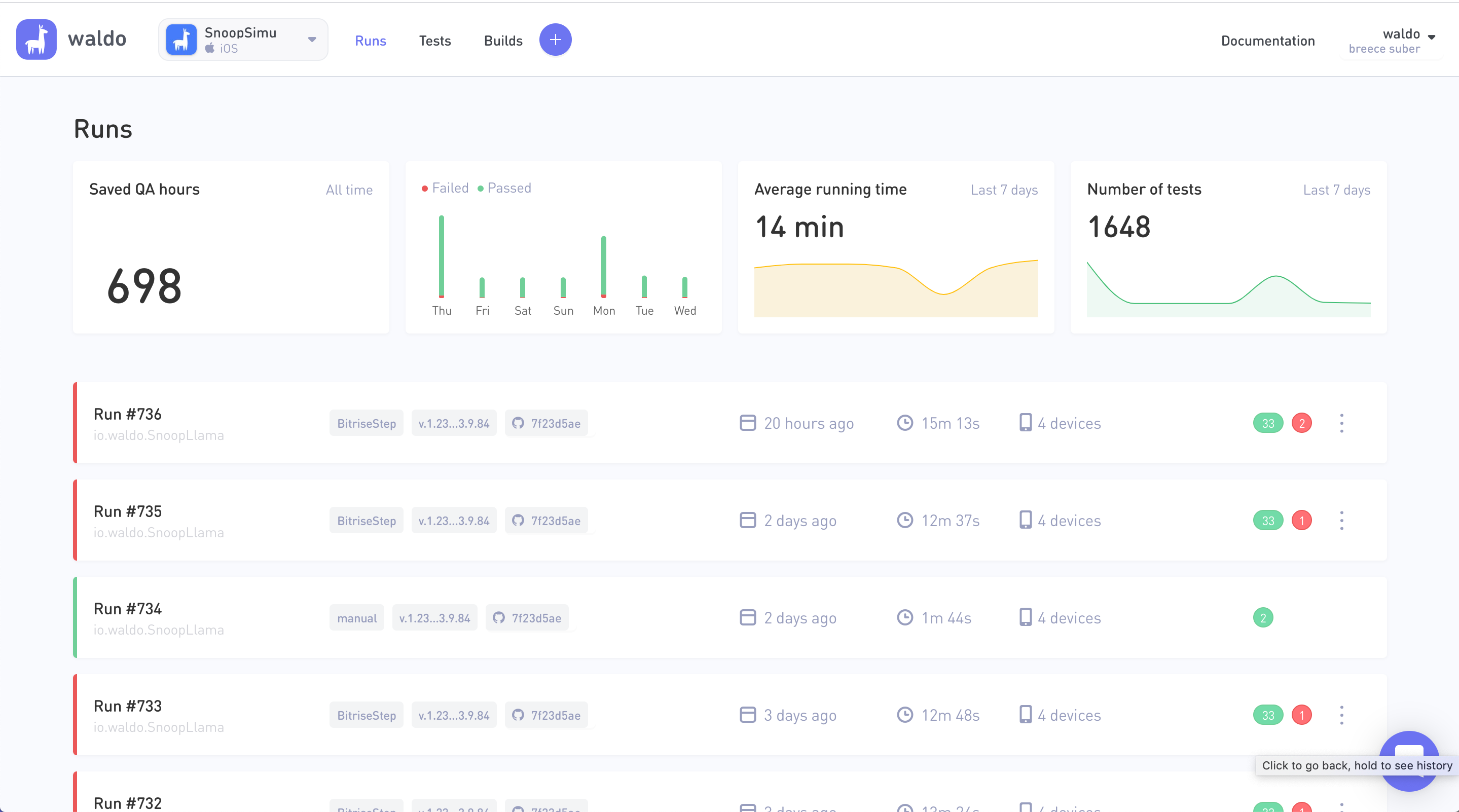
Task: Click 12m 48s duration on Run #733
Action: [x=950, y=715]
